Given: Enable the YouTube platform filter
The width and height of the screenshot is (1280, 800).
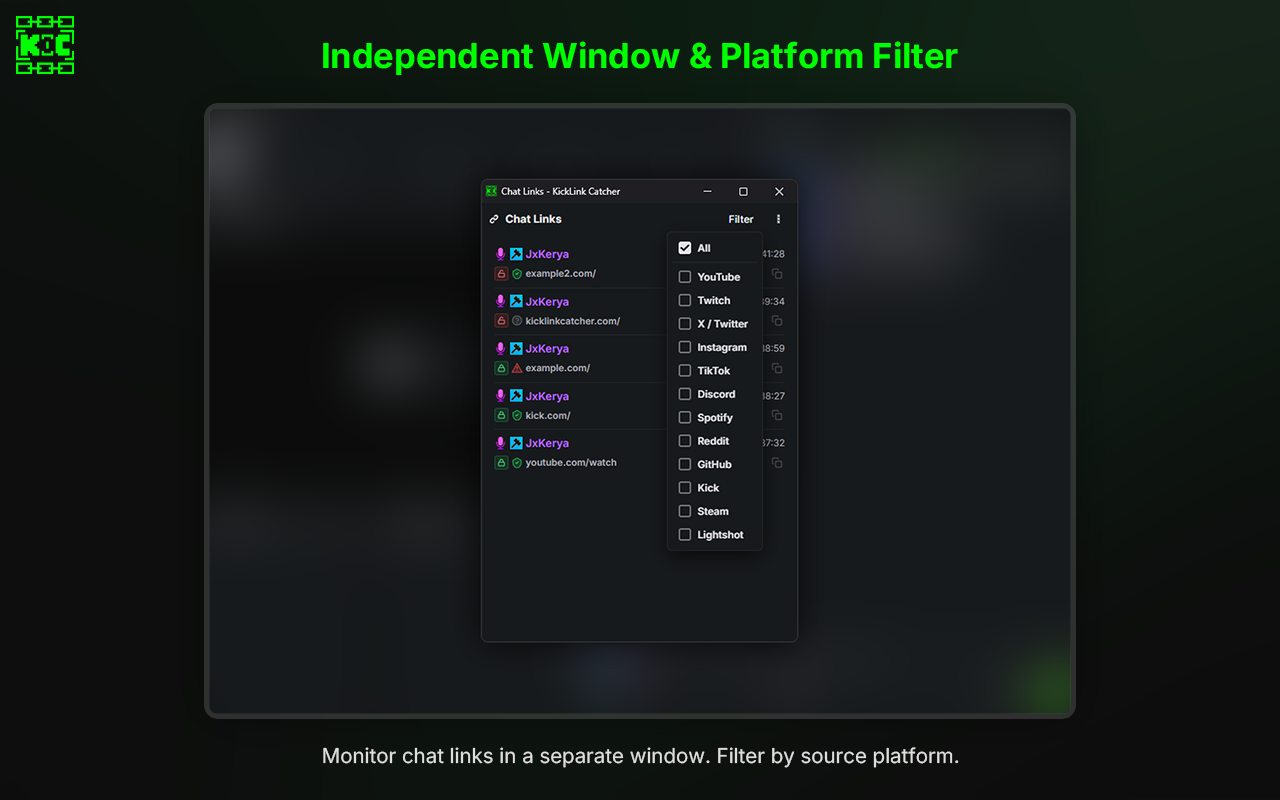Looking at the screenshot, I should [x=686, y=277].
